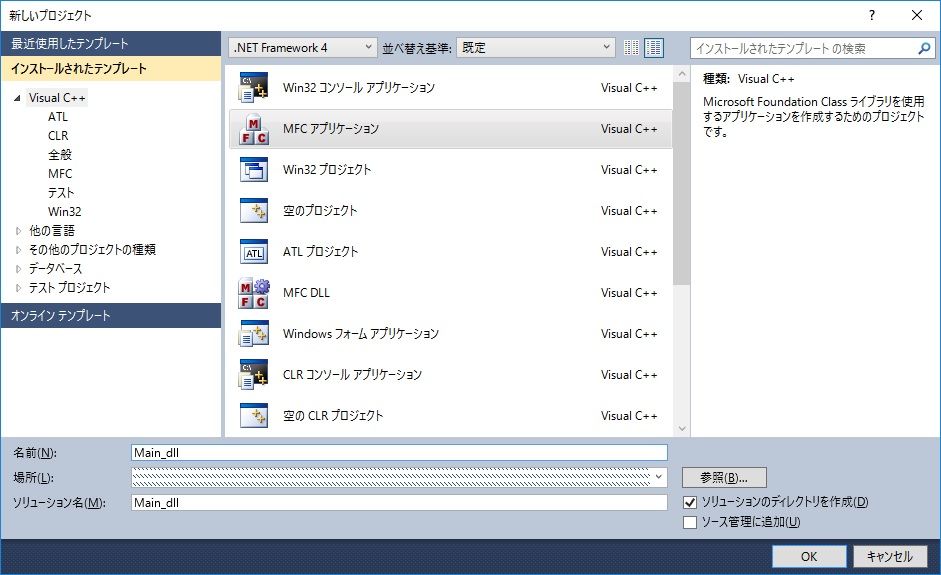Collapse the Visual C++ tree node
This screenshot has height=575, width=941.
click(x=17, y=98)
